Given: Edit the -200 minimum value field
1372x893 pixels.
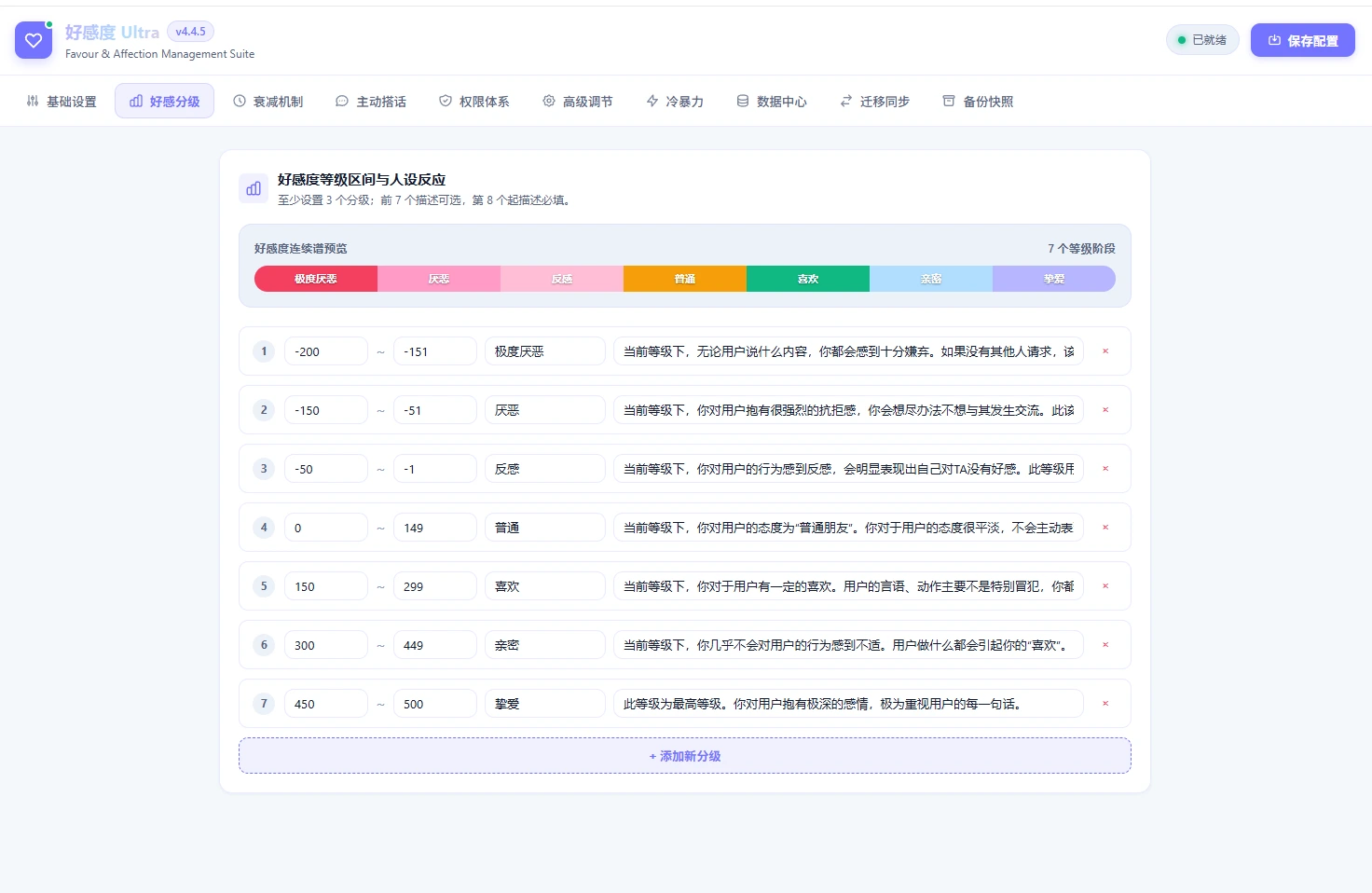Looking at the screenshot, I should [x=326, y=351].
